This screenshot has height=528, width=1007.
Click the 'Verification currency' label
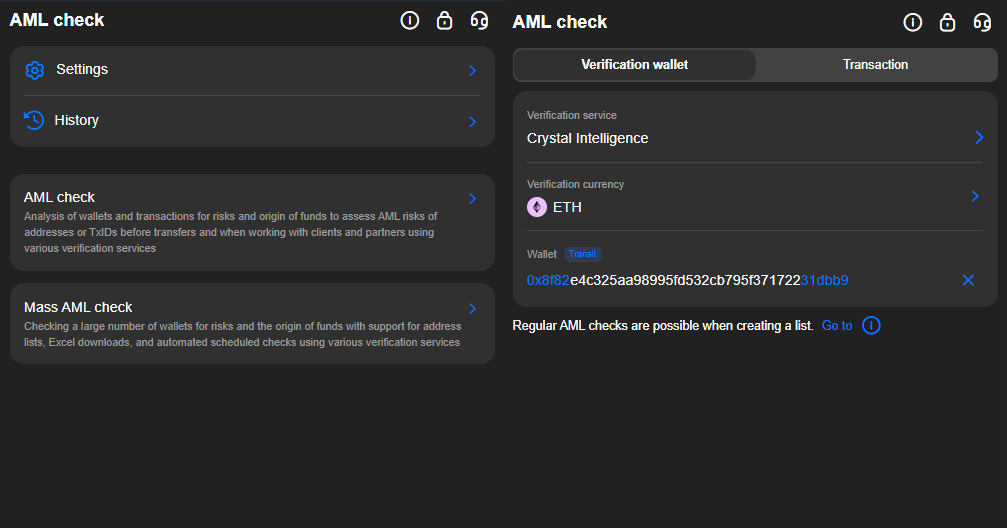(575, 184)
